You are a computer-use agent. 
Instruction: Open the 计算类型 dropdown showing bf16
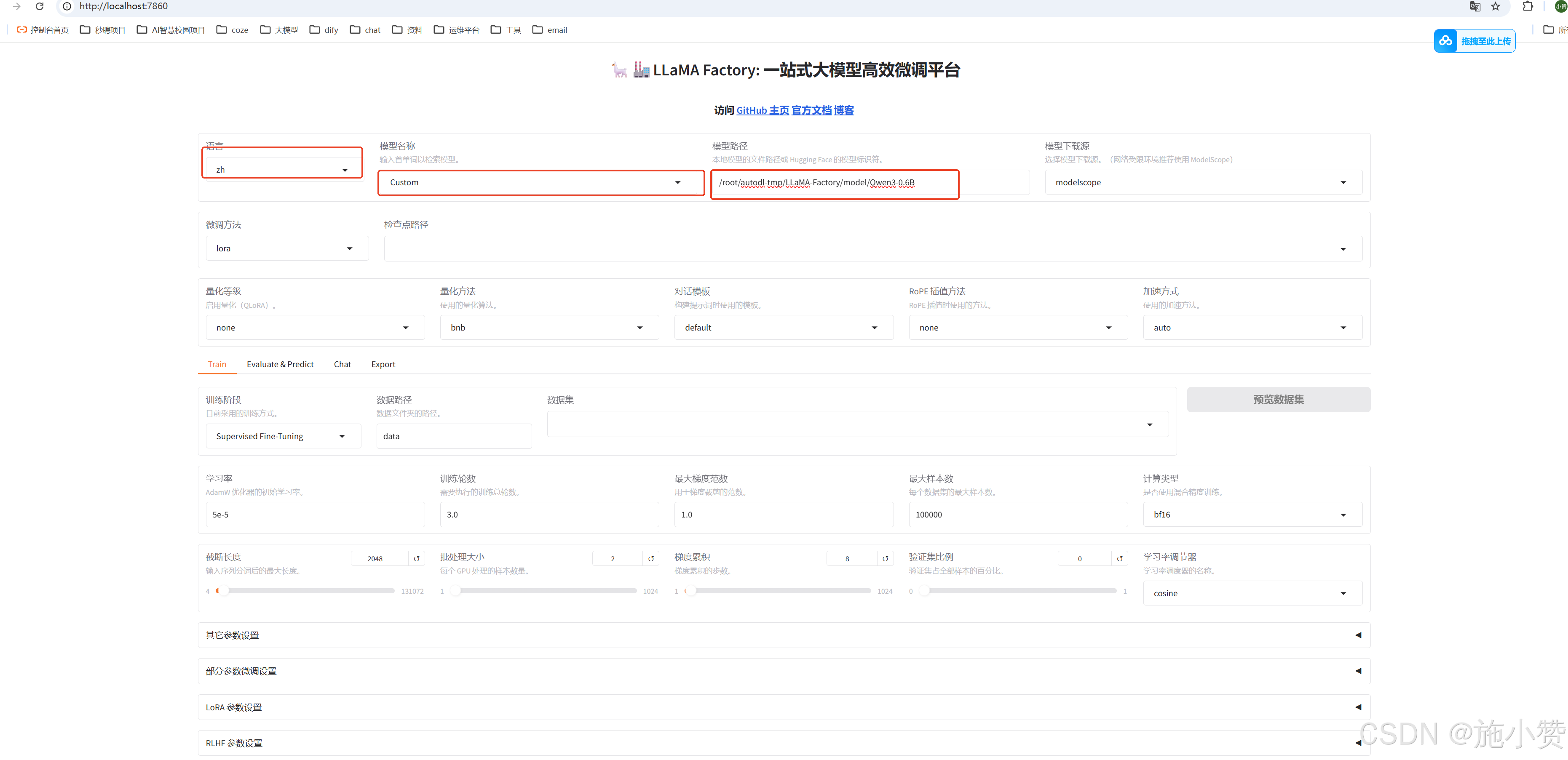[x=1252, y=515]
